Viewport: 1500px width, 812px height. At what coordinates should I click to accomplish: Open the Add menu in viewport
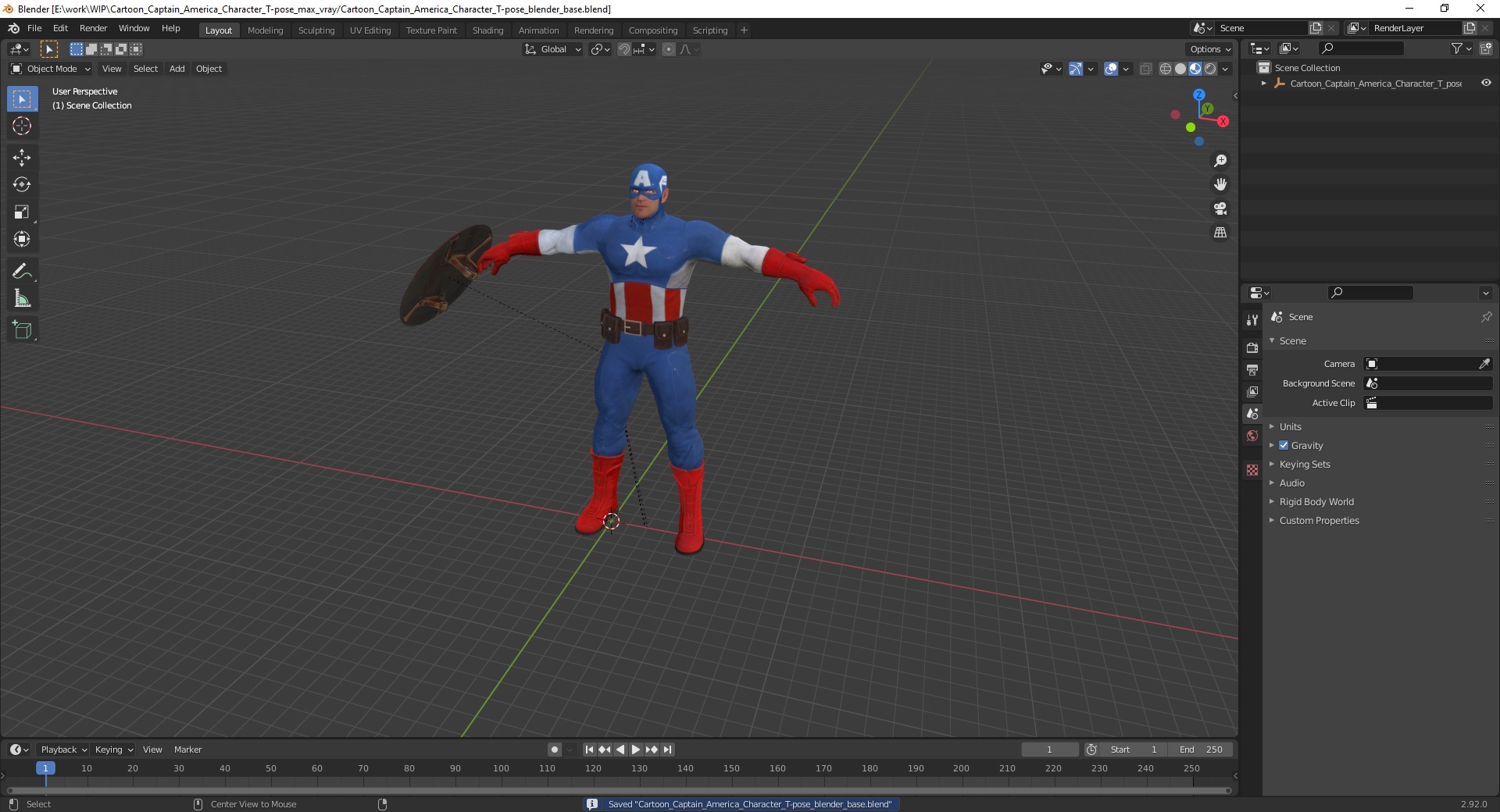(x=177, y=69)
